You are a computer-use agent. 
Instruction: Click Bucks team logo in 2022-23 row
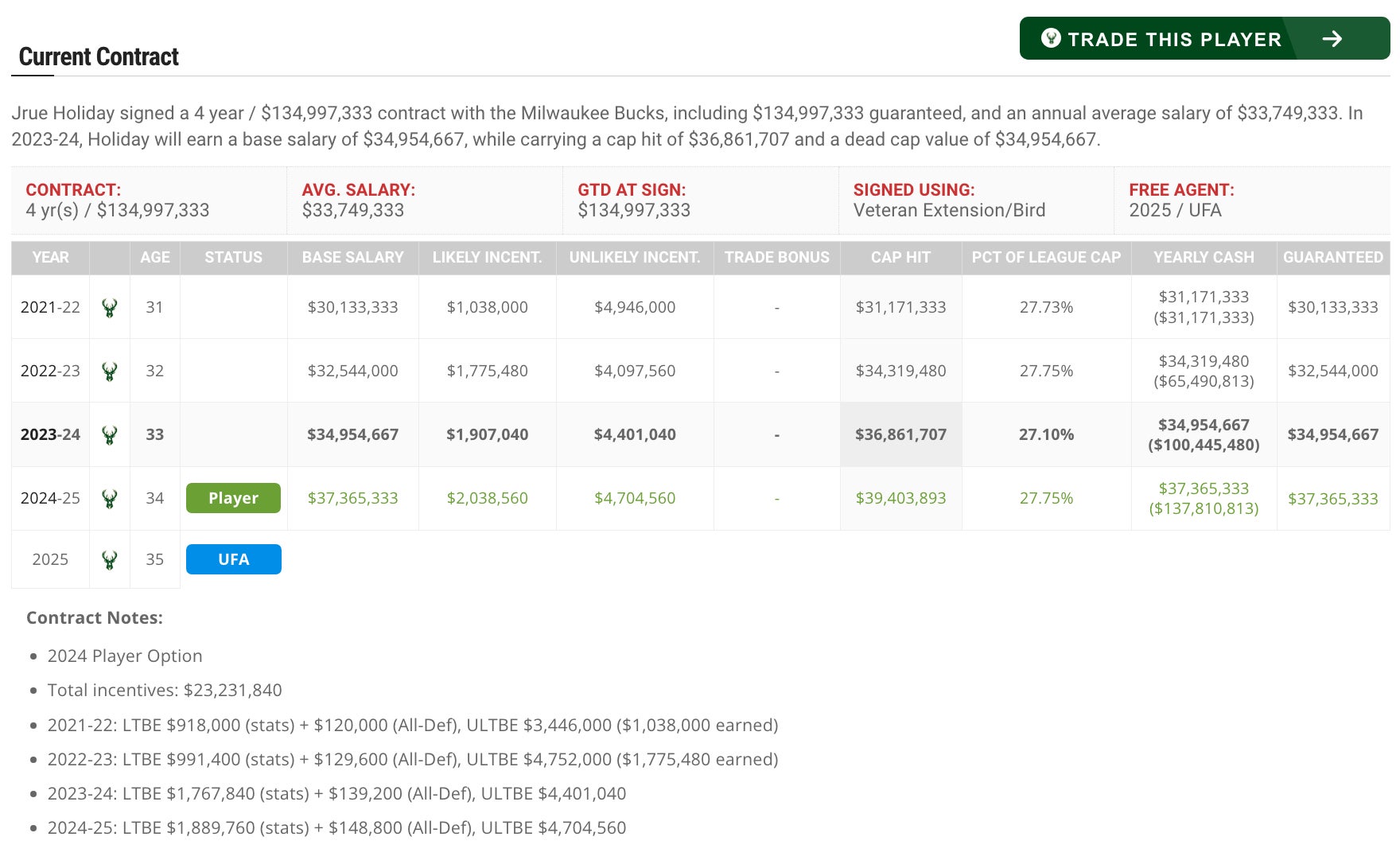[110, 372]
